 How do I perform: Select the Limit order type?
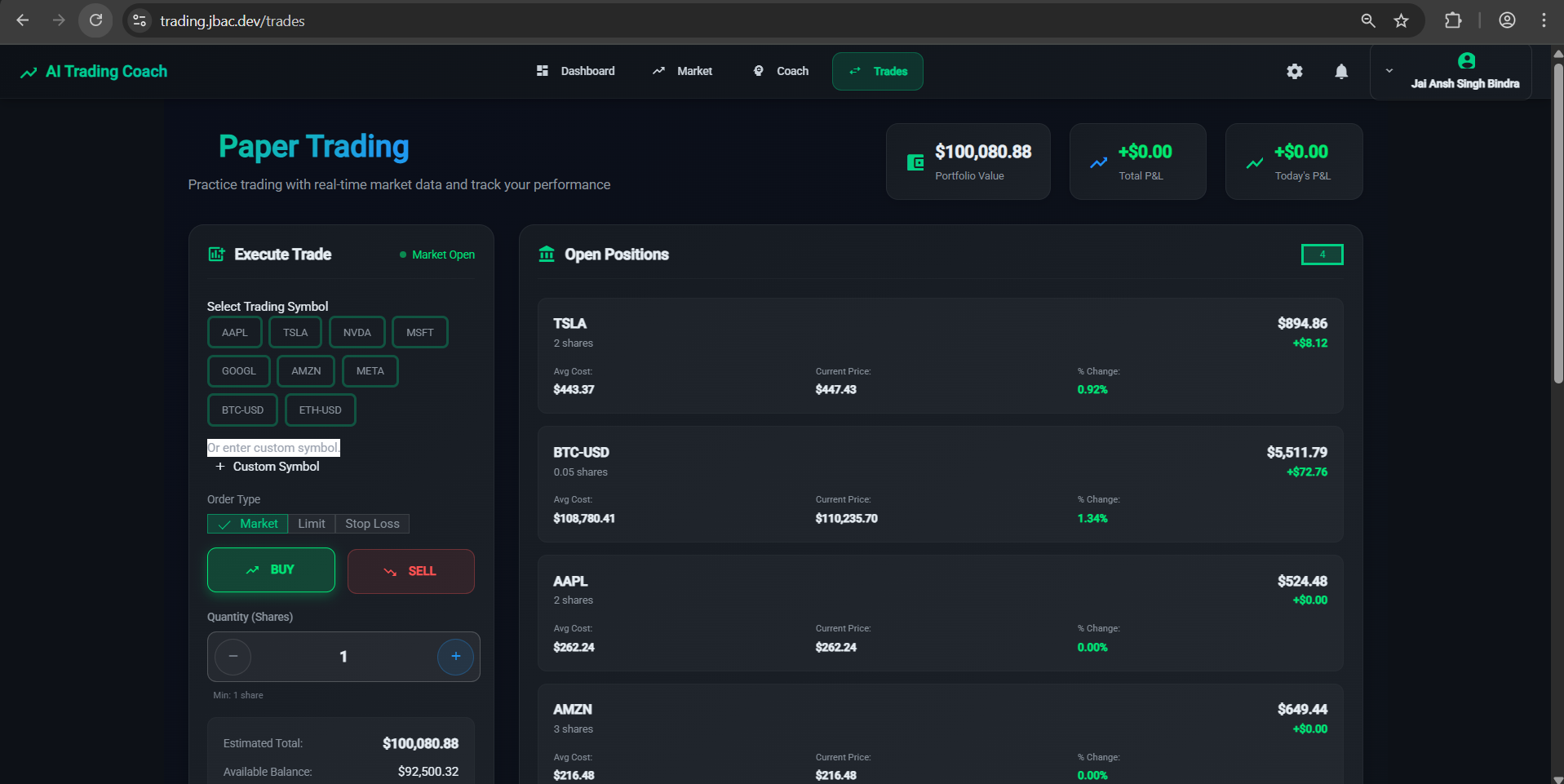(x=312, y=524)
